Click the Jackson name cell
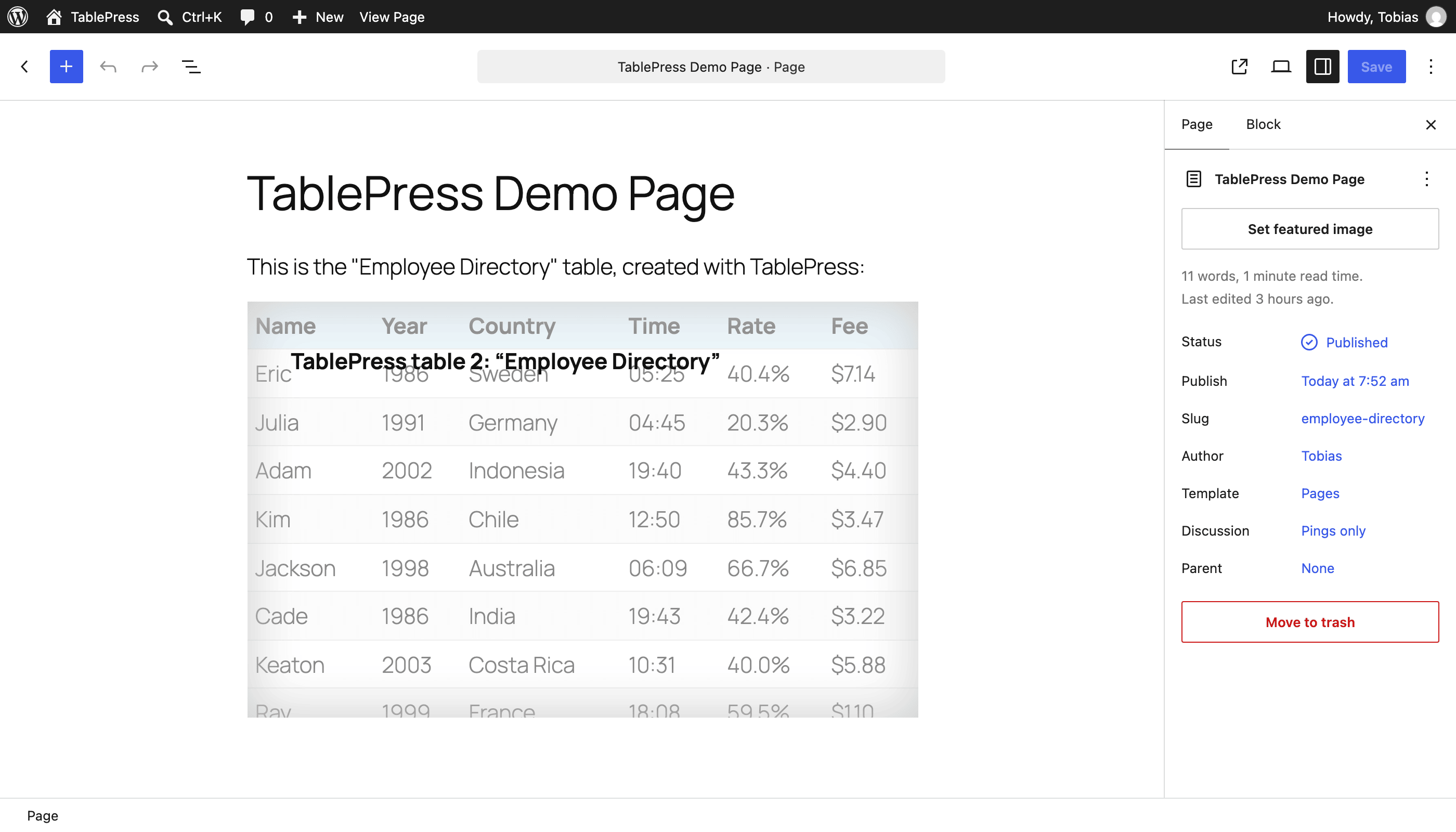 (x=295, y=567)
